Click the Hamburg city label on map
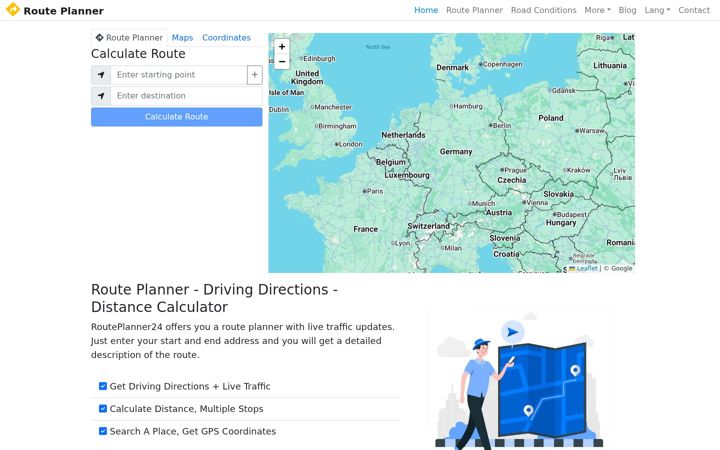Screen dimensions: 720x450 click(x=468, y=106)
